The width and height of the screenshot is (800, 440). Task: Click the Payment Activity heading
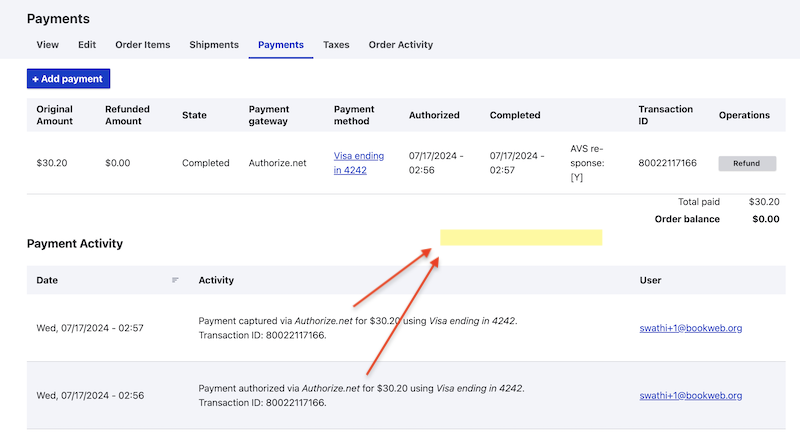coord(74,243)
